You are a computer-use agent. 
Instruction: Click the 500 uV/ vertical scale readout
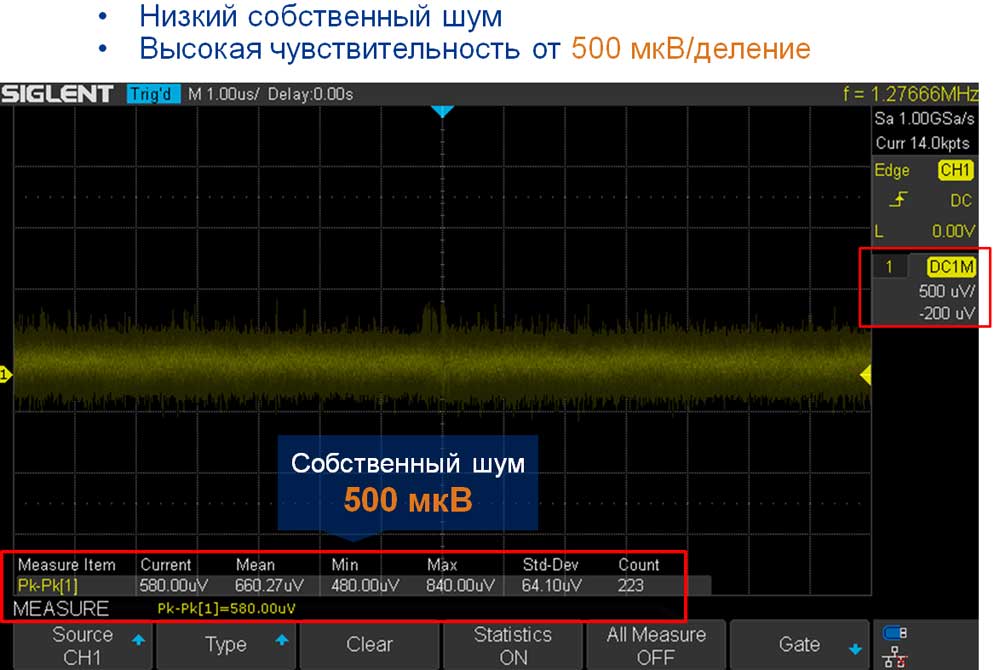946,292
